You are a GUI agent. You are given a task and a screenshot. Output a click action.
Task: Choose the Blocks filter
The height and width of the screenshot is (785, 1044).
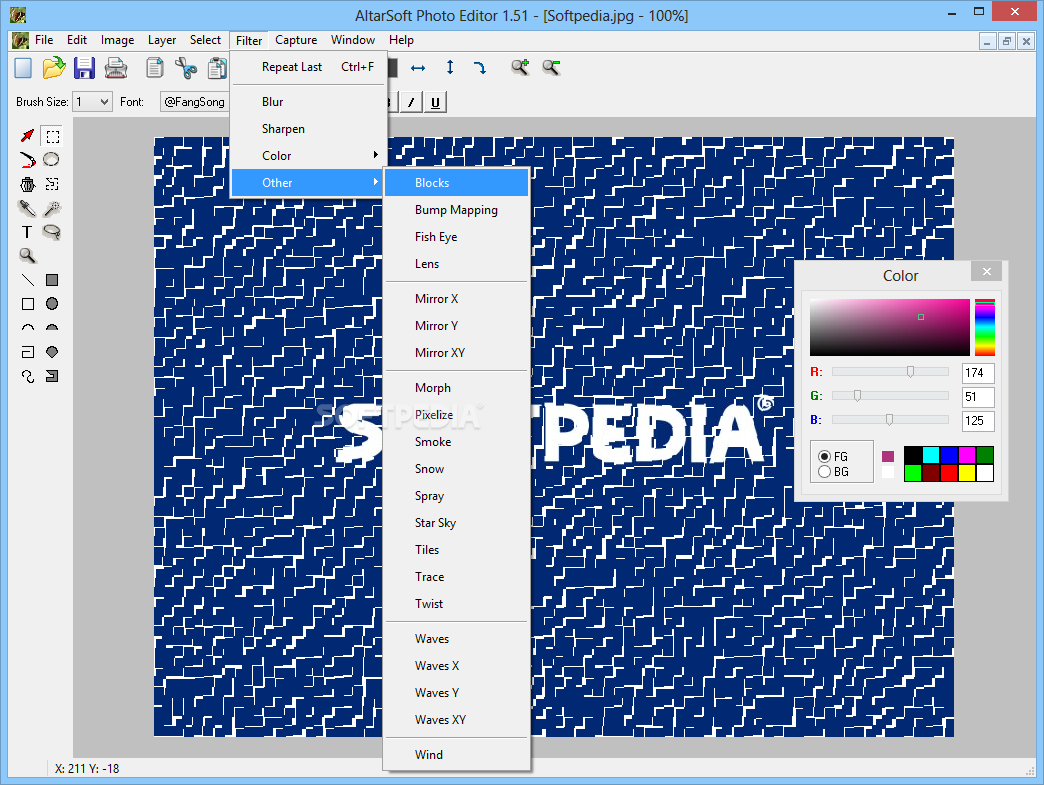[457, 182]
